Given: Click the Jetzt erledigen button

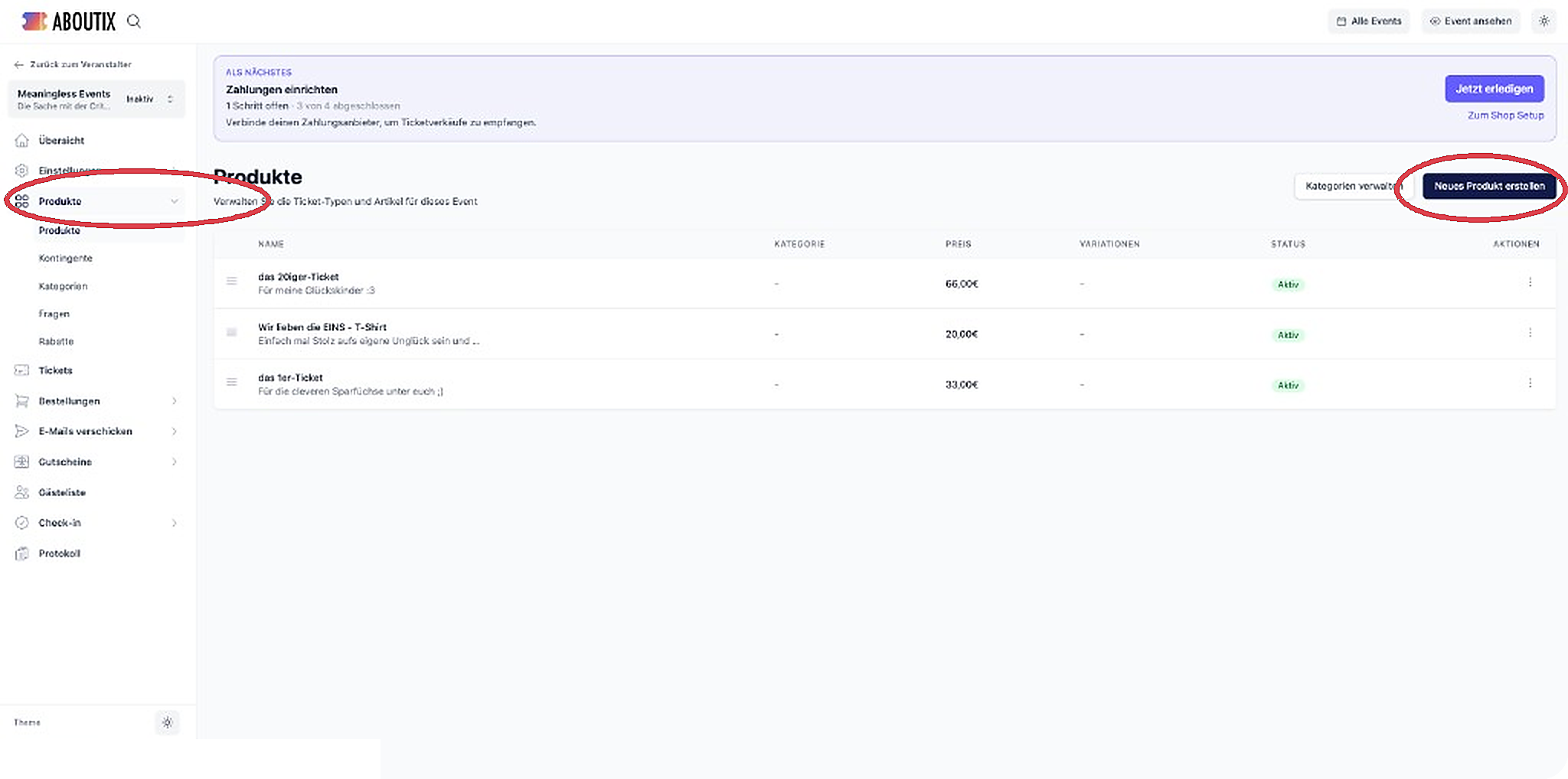Looking at the screenshot, I should click(x=1494, y=89).
